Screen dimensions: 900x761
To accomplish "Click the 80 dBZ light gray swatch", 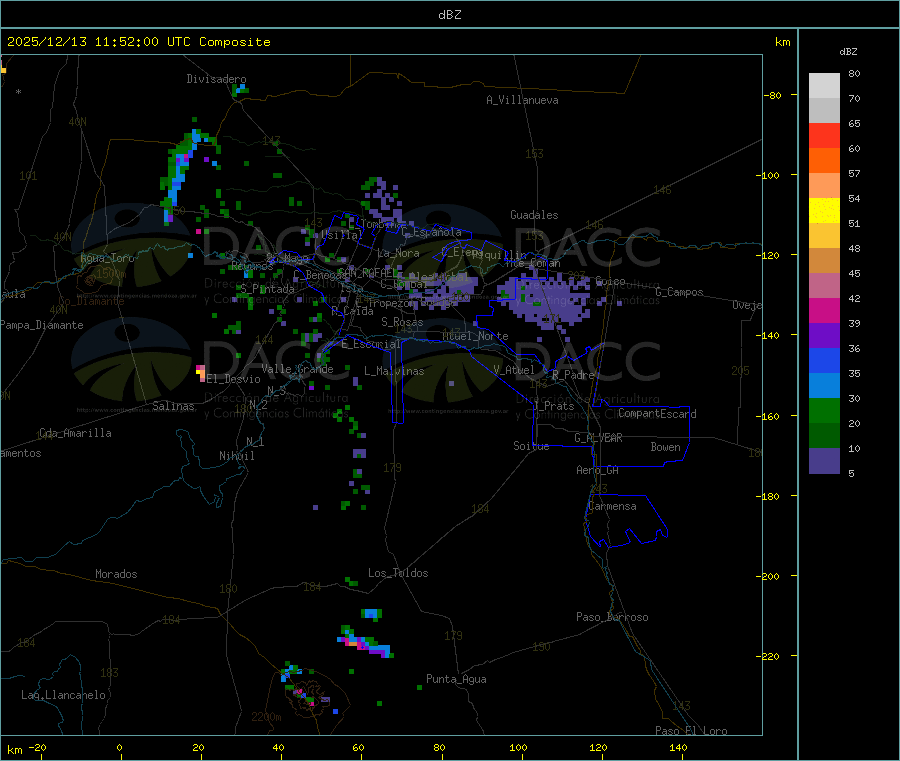I will pos(824,86).
